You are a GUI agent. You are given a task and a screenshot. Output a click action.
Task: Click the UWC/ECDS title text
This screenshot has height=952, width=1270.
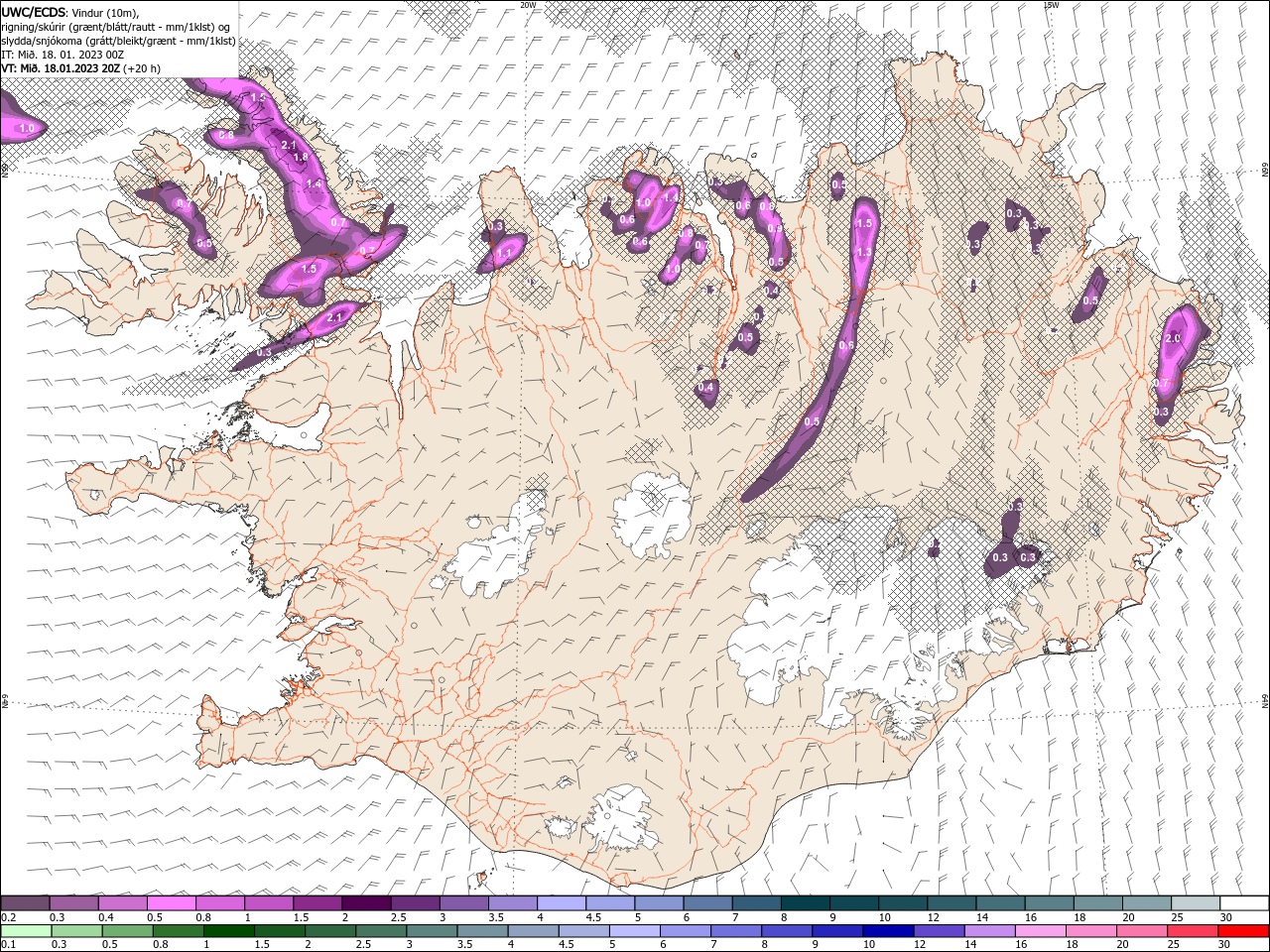[x=36, y=11]
